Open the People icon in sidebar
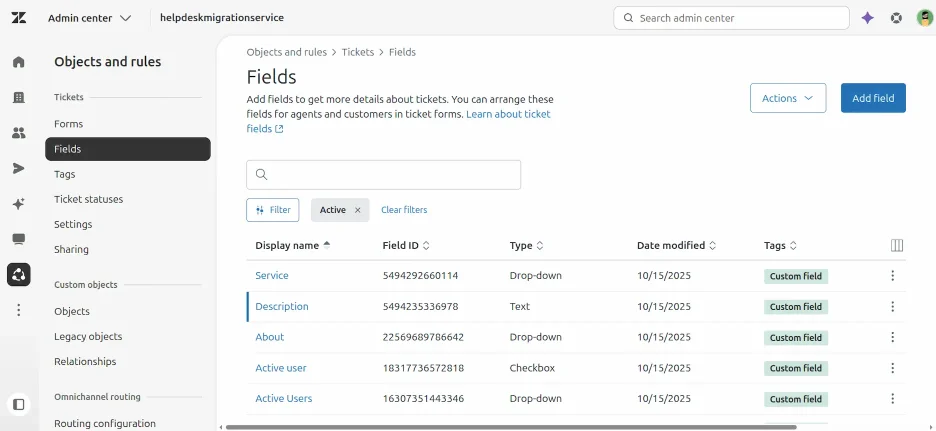The width and height of the screenshot is (936, 431). (19, 133)
